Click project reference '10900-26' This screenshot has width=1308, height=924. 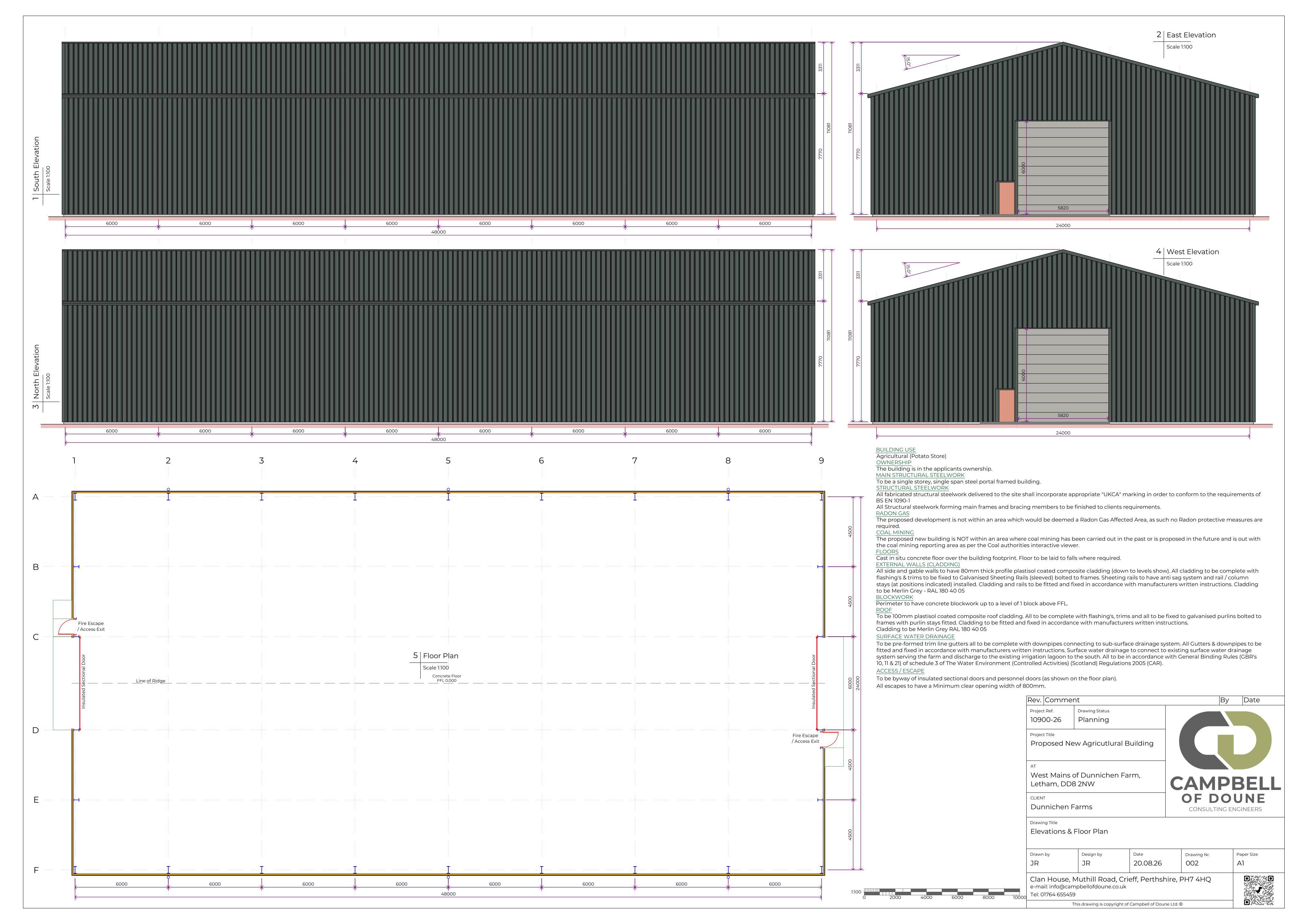(x=1046, y=720)
